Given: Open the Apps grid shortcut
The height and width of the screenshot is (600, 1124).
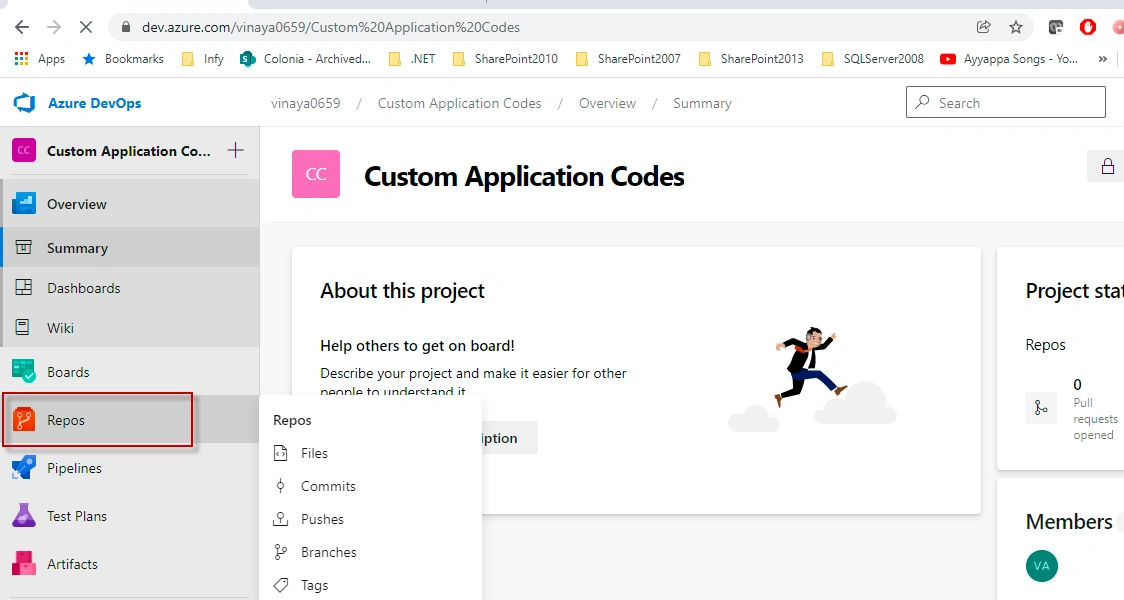Looking at the screenshot, I should [39, 59].
